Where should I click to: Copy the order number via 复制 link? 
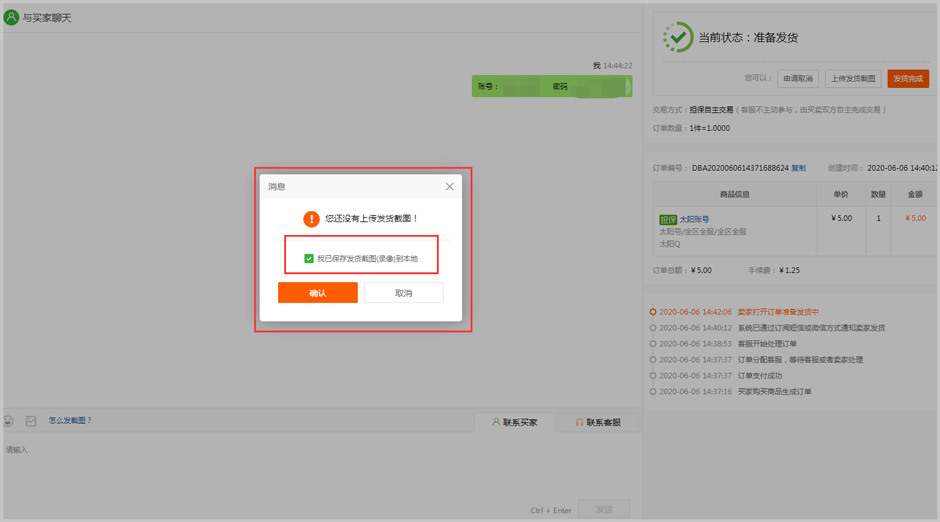[x=799, y=168]
